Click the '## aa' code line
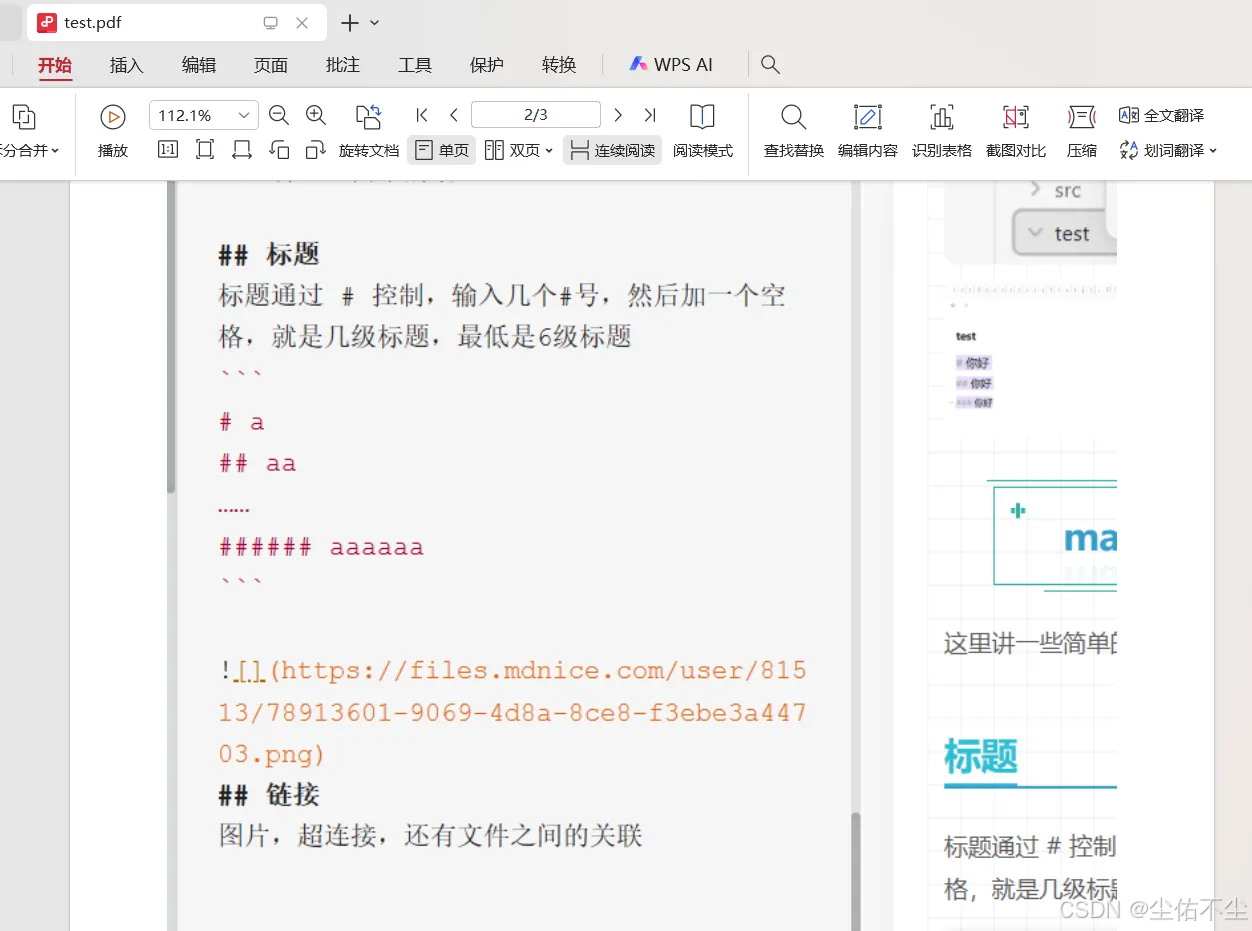This screenshot has width=1252, height=931. [x=258, y=464]
